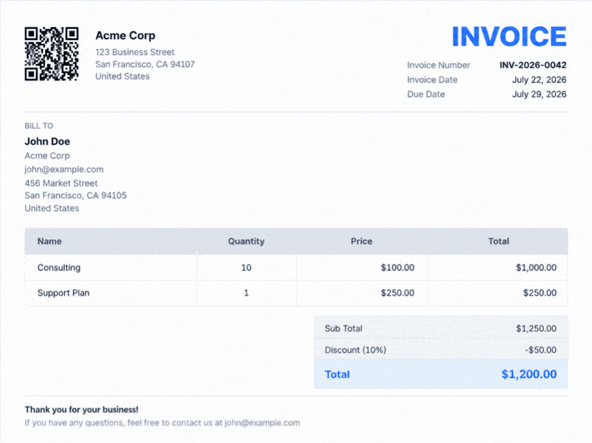Click the Consulting total $1,000.00
Screen dimensions: 592x443
pyautogui.click(x=536, y=268)
